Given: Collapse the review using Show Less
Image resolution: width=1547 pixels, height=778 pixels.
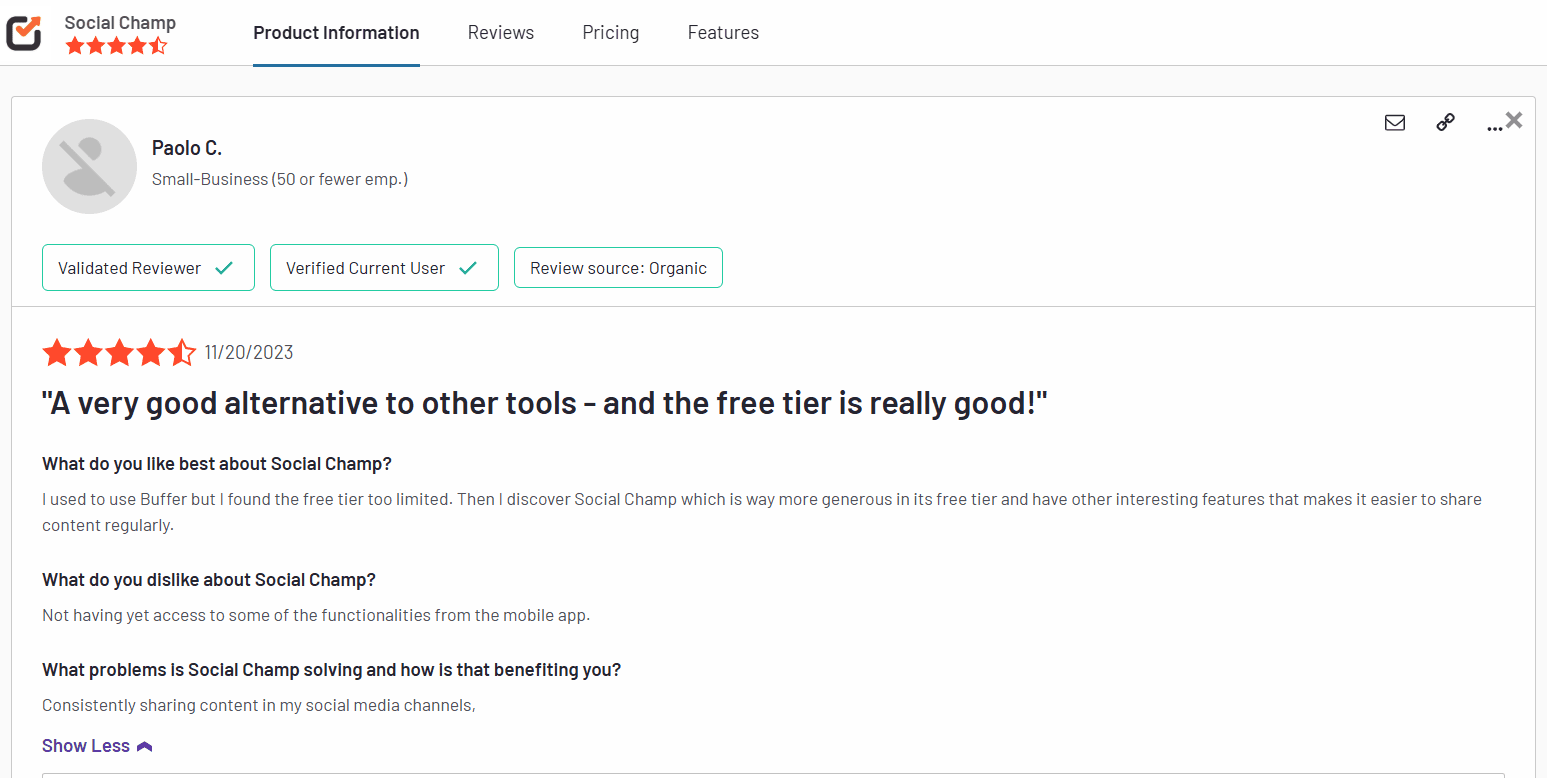Looking at the screenshot, I should 85,745.
